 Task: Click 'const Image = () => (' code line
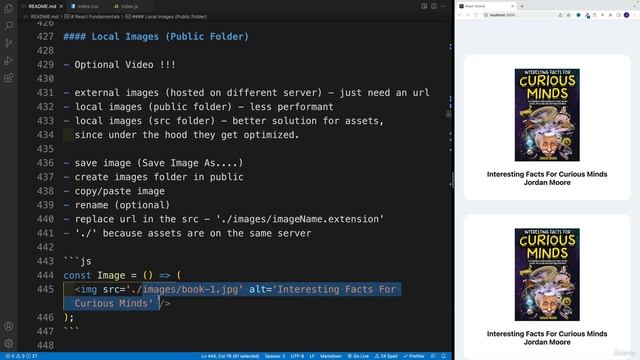click(122, 275)
